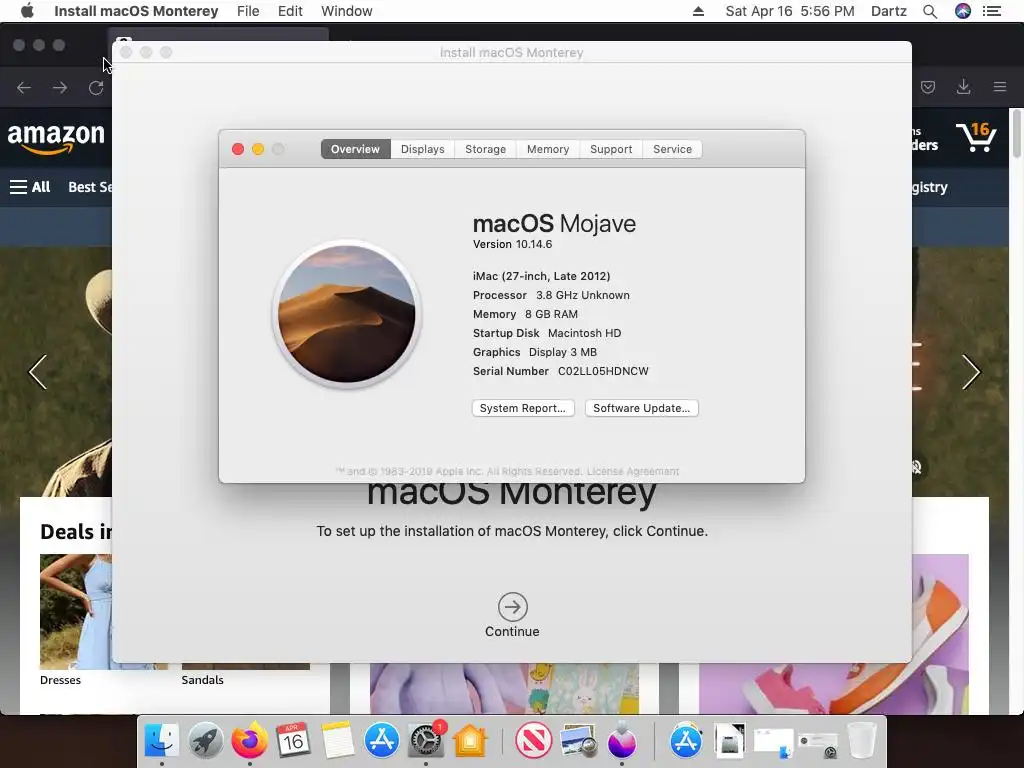
Task: Click Install macOS Monterey Dock icon
Action: click(x=621, y=741)
